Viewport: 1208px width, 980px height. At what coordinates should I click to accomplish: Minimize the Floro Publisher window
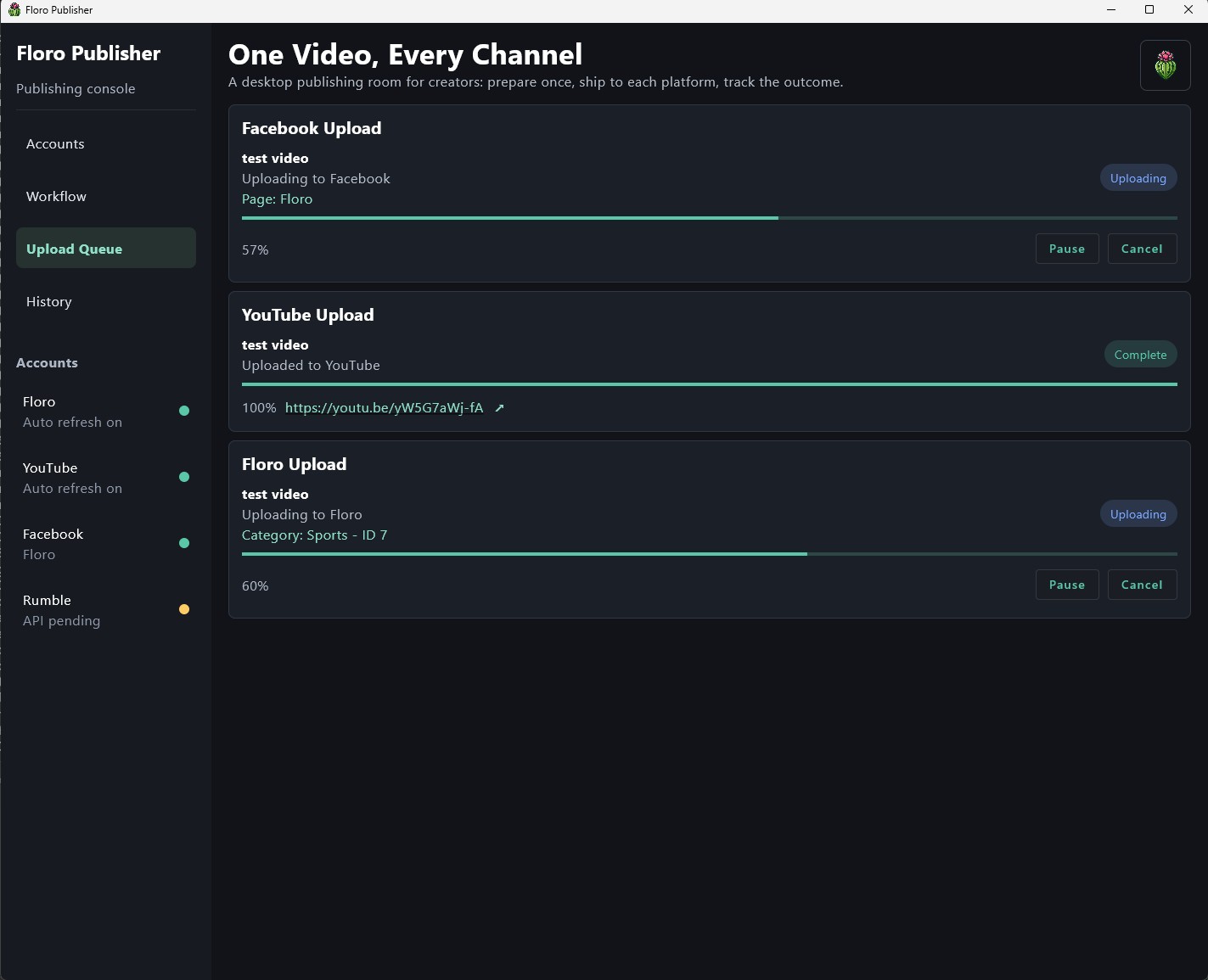(1111, 10)
